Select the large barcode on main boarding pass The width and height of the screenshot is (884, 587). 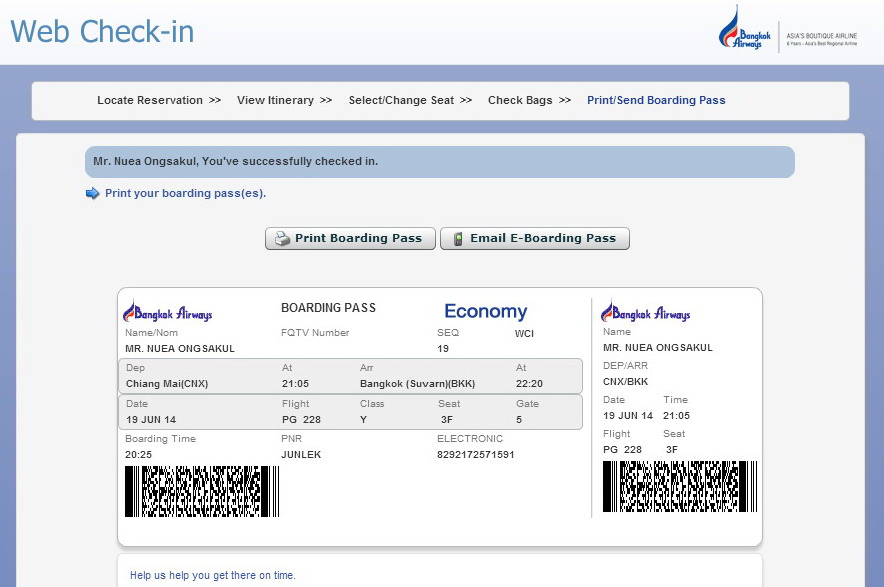point(202,491)
